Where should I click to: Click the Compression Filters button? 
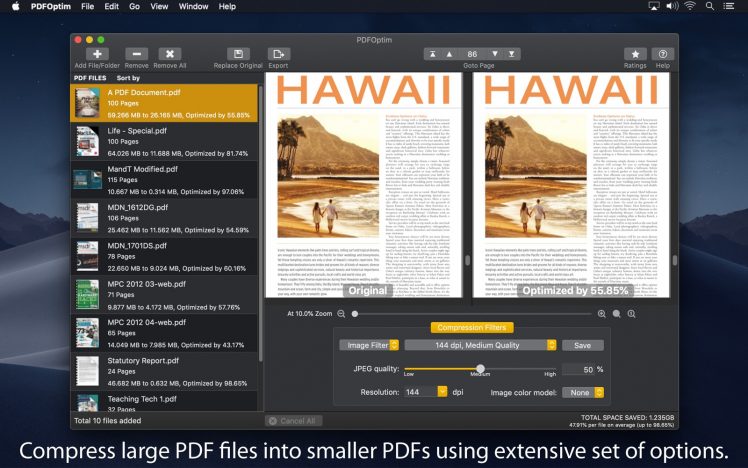(x=471, y=327)
